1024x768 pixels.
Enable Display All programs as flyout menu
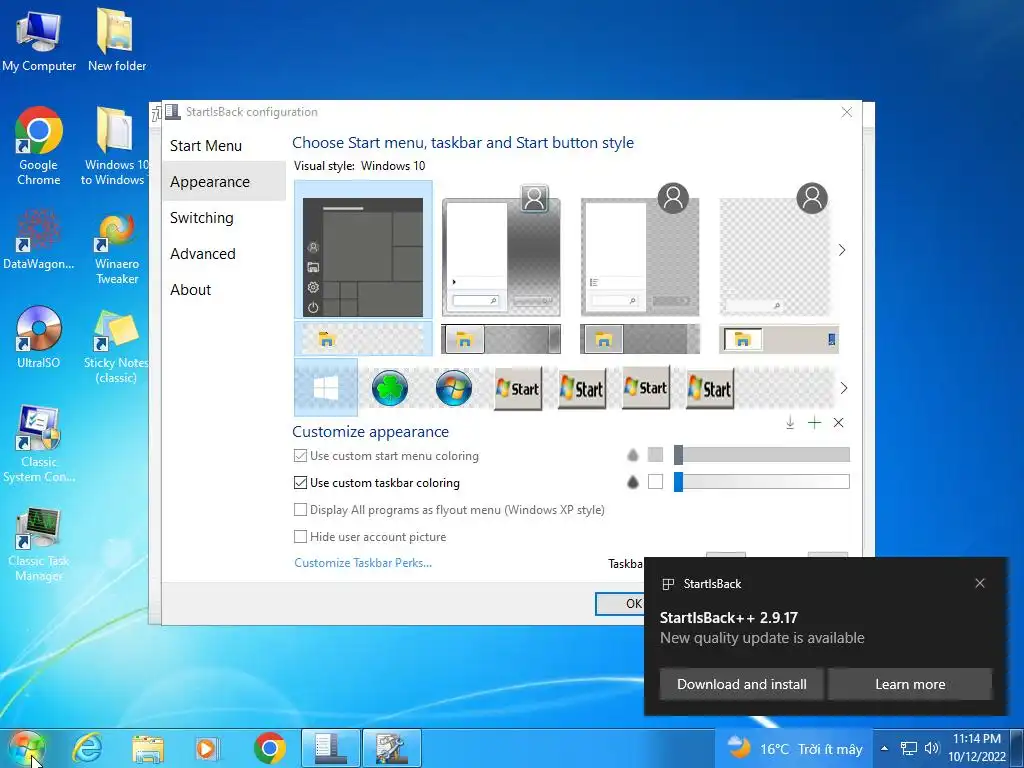pyautogui.click(x=449, y=509)
